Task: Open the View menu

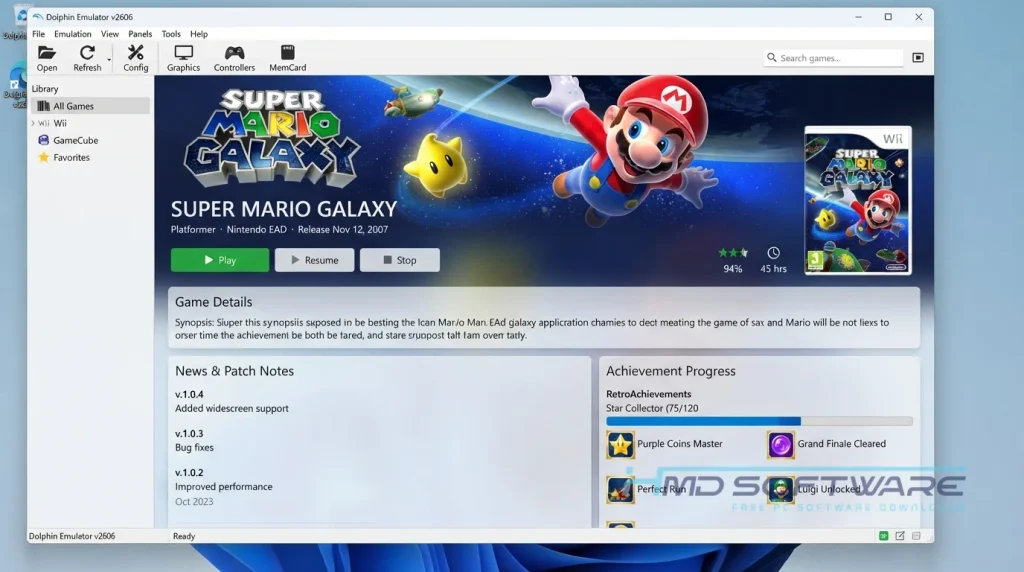Action: pyautogui.click(x=110, y=34)
